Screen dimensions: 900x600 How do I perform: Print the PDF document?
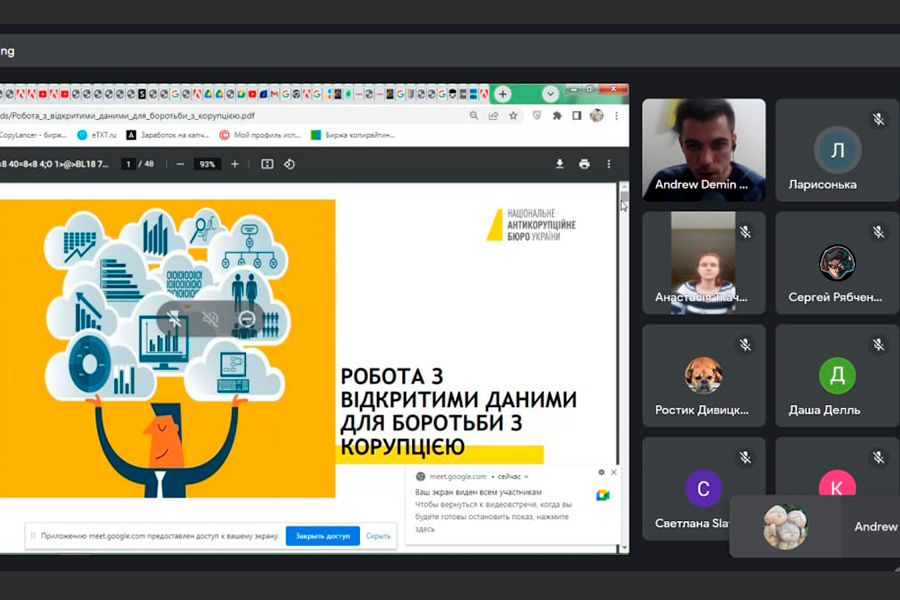(584, 164)
